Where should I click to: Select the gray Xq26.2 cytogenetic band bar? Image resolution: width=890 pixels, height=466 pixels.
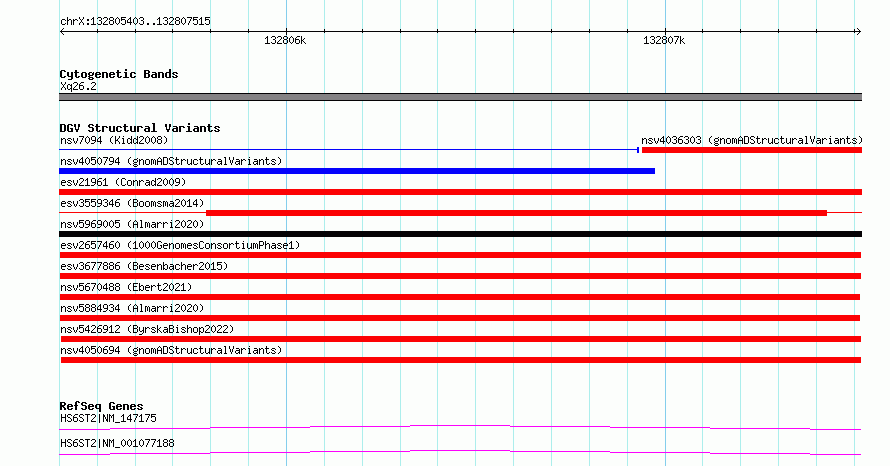pos(460,97)
